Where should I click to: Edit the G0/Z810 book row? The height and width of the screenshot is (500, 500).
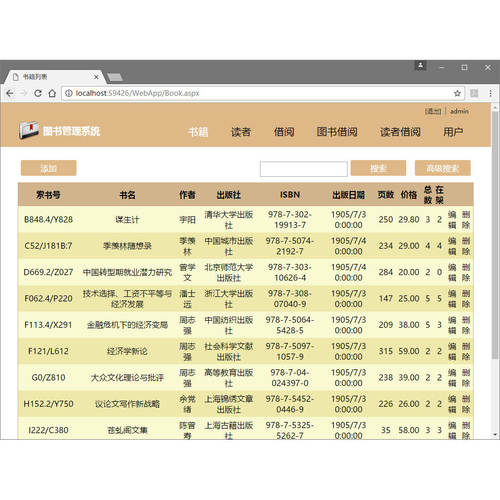(x=452, y=378)
